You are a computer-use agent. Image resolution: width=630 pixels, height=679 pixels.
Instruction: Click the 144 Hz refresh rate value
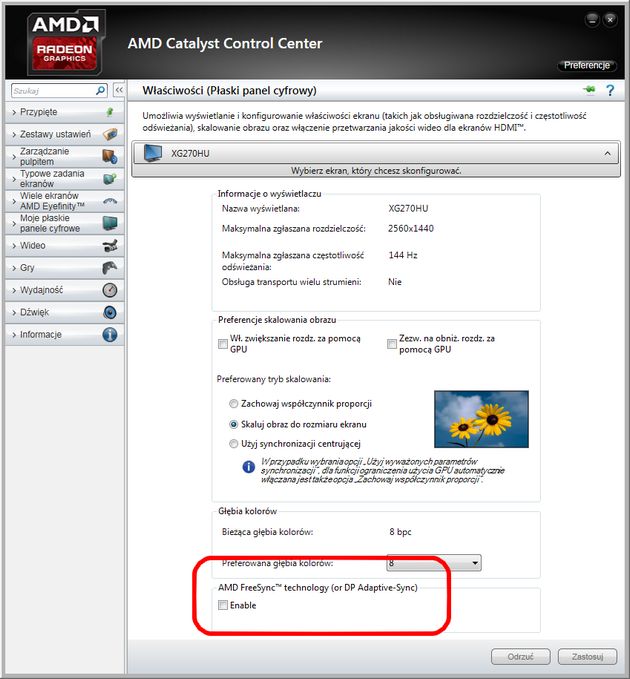pos(403,255)
